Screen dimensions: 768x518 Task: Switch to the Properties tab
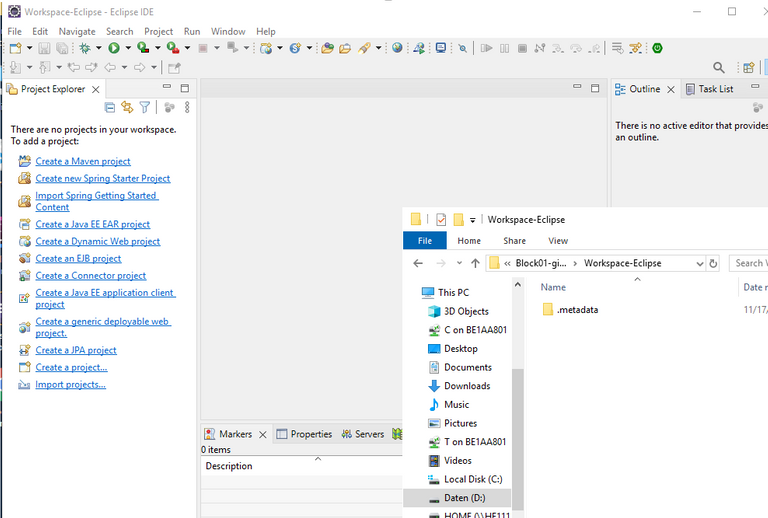(304, 434)
